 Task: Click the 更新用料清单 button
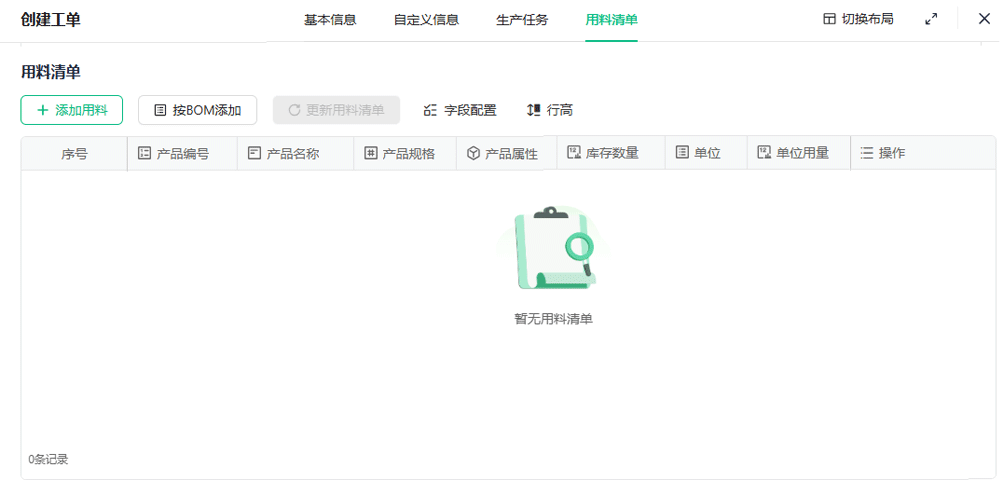[336, 110]
